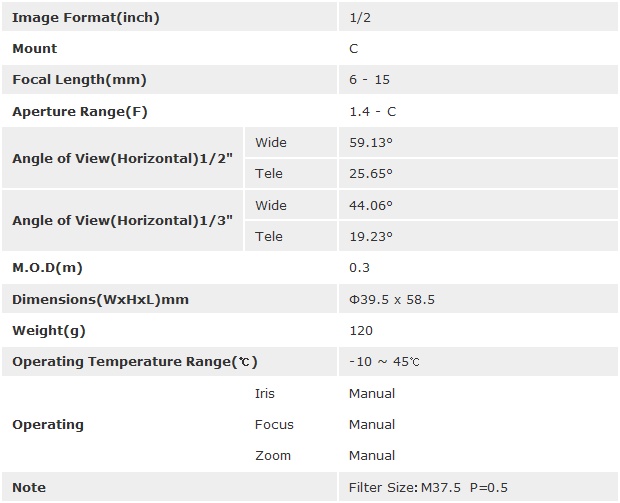Select the Iris sub-label
Screen dimensions: 620x503
pos(264,393)
